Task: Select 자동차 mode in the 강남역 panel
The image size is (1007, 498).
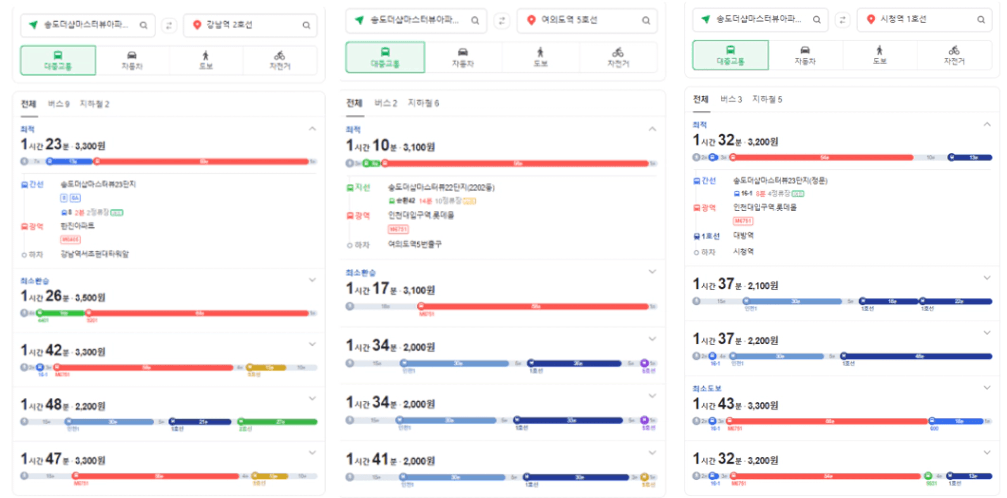Action: (132, 60)
